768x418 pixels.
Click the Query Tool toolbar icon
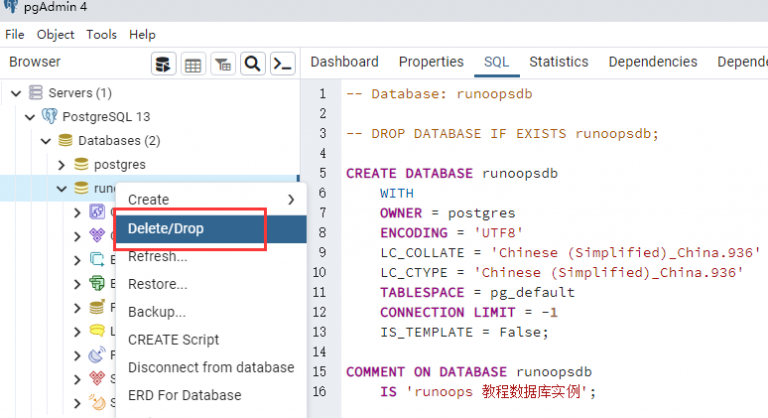point(164,64)
